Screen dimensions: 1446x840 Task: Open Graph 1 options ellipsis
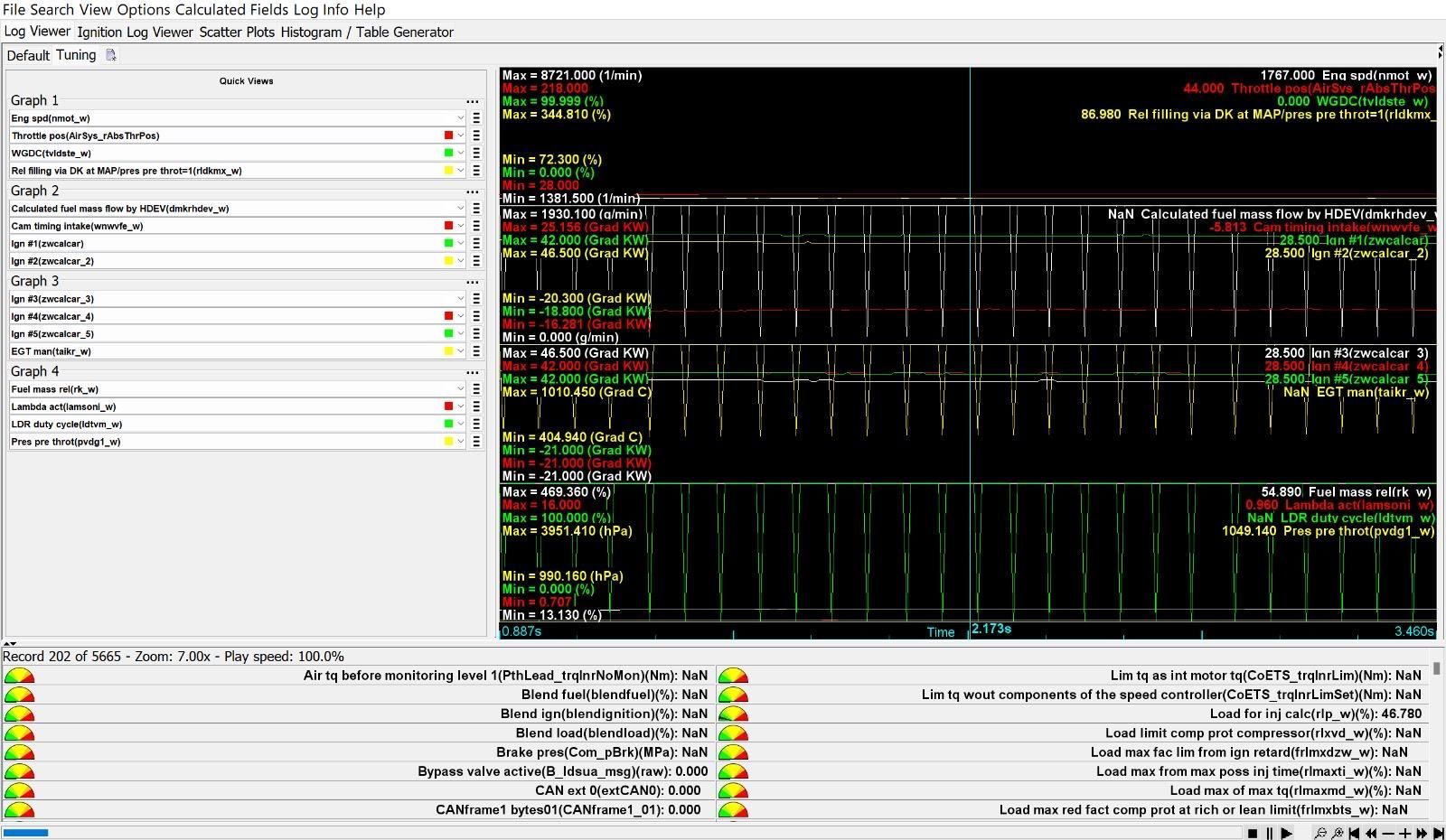tap(472, 102)
